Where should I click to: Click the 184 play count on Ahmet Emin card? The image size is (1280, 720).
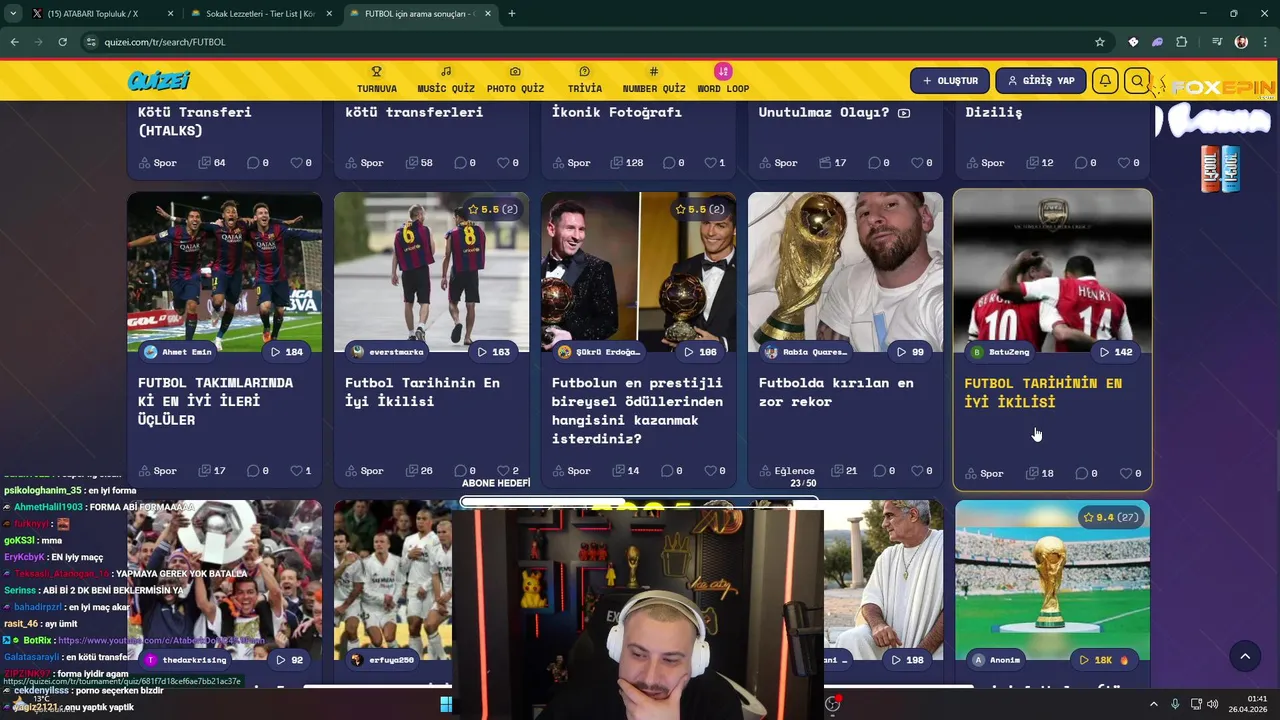click(x=286, y=352)
